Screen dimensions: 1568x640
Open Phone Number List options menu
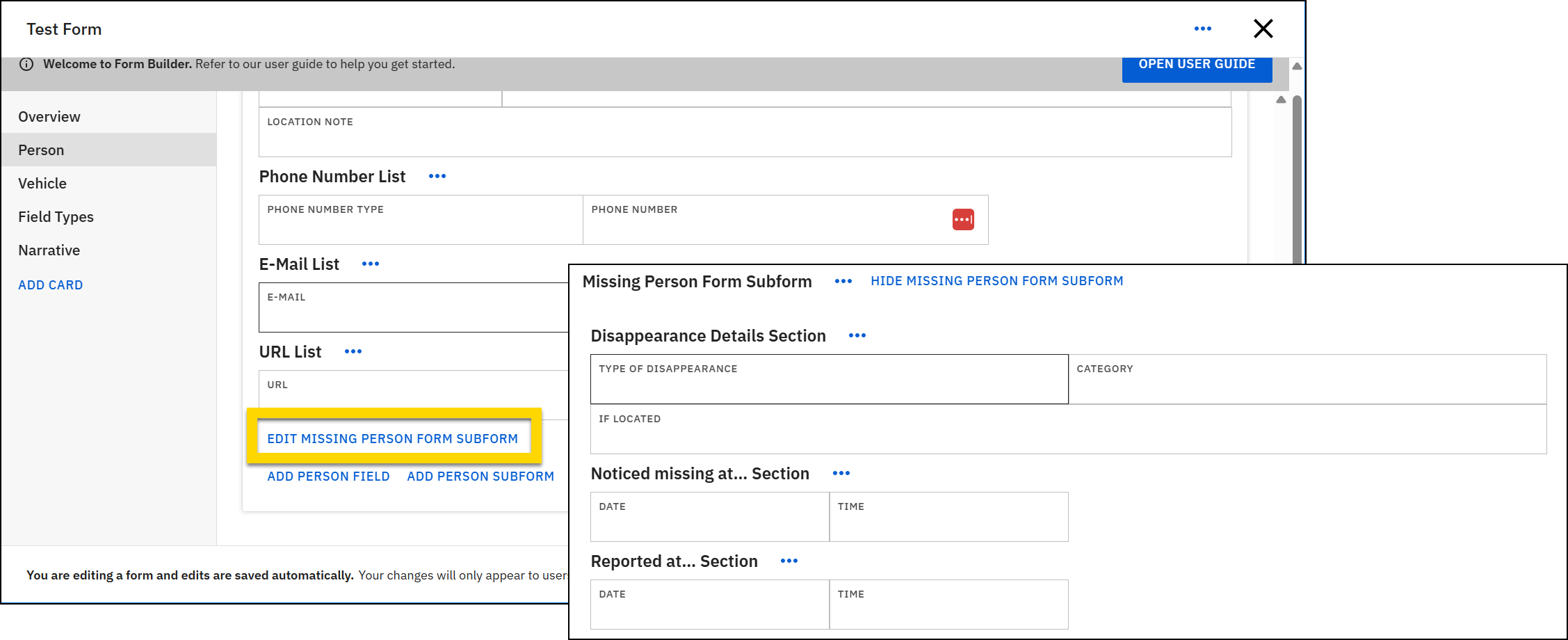click(437, 177)
